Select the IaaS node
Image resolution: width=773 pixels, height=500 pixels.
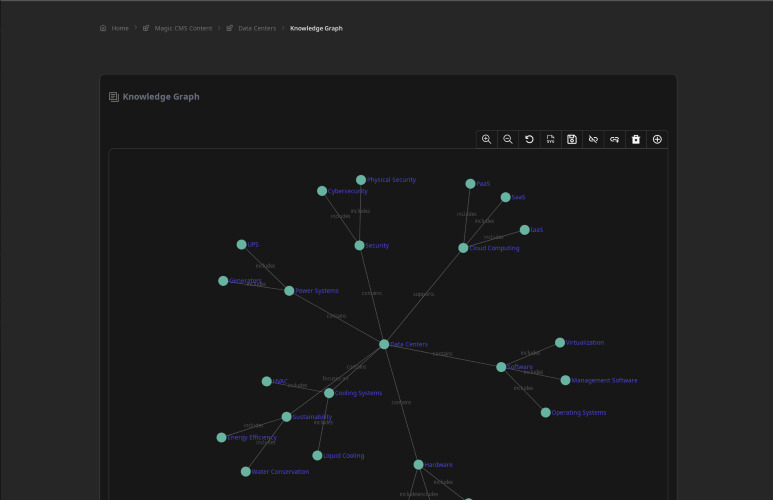coord(525,230)
